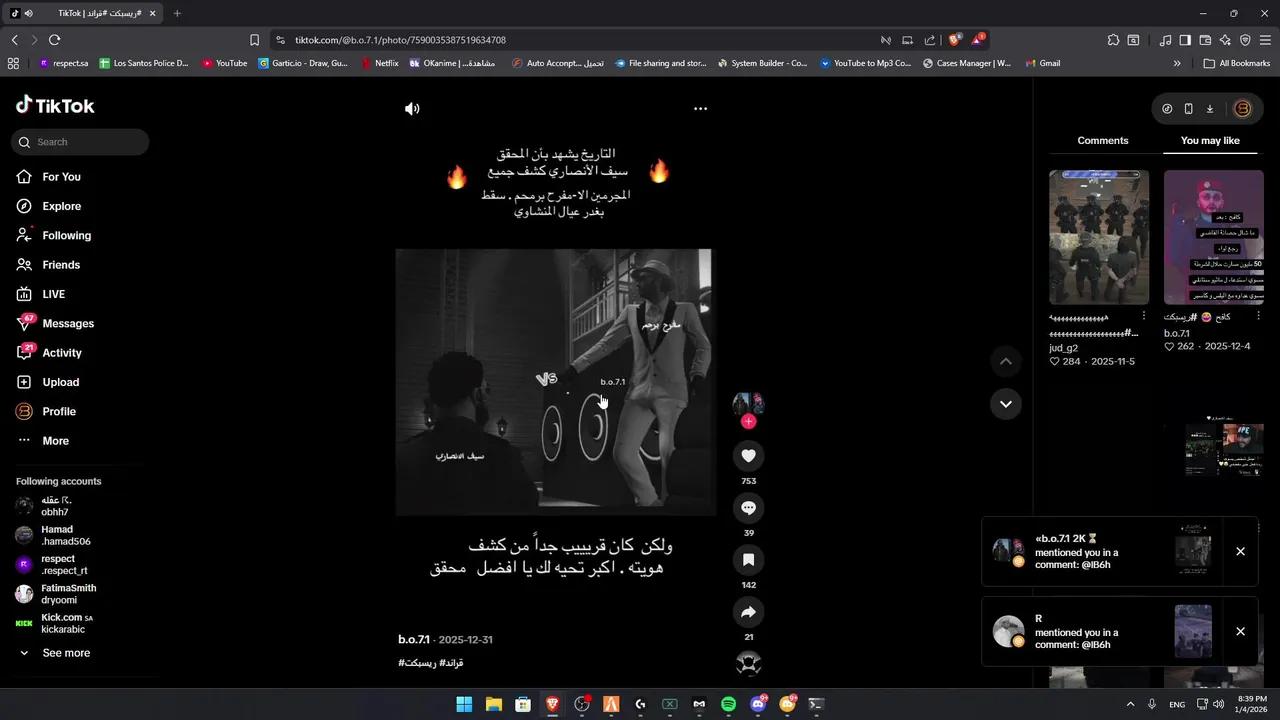The width and height of the screenshot is (1280, 720).
Task: Open the b.o.7.1 author username link
Action: (413, 640)
